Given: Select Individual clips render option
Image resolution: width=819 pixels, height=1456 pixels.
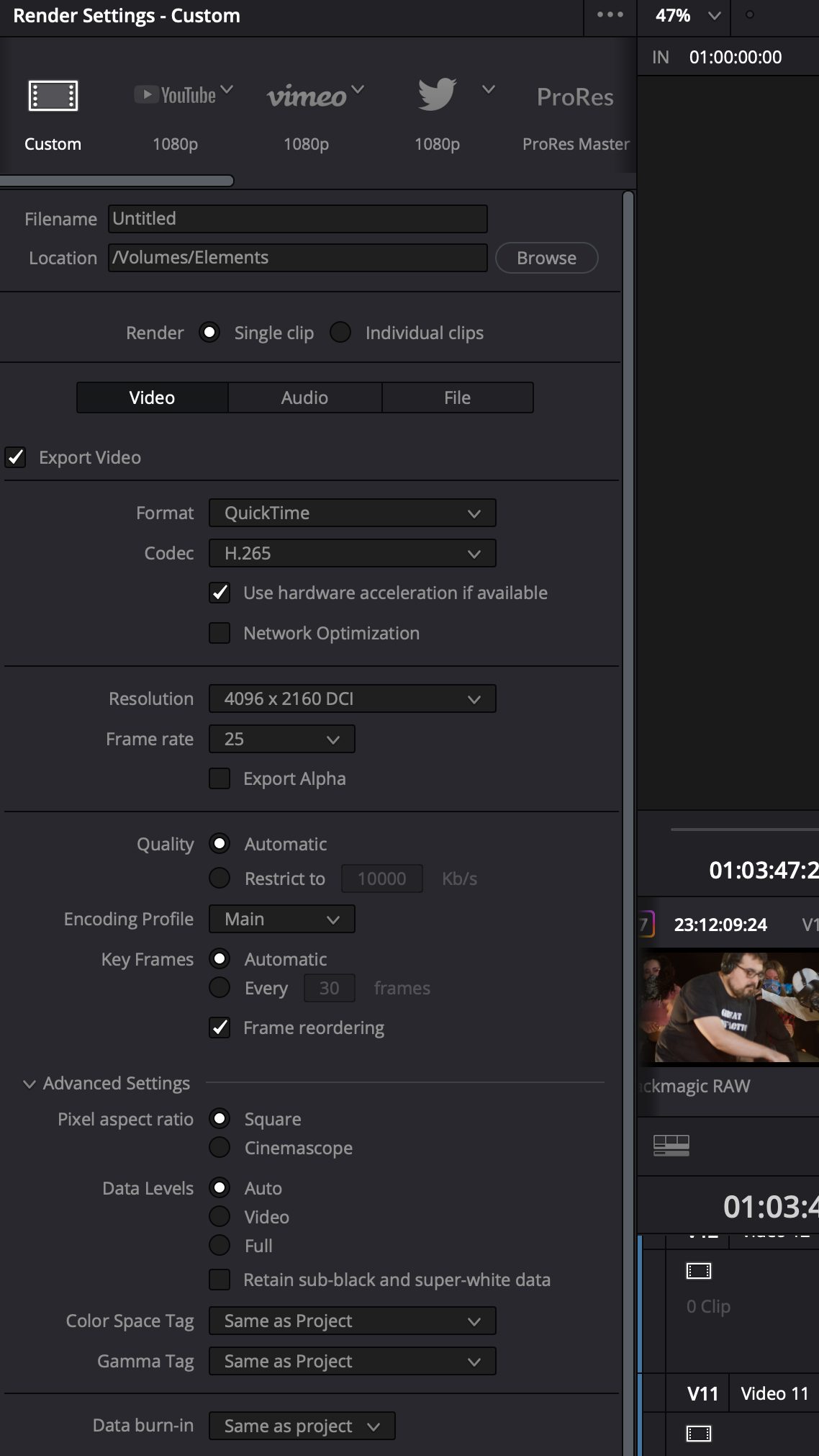Looking at the screenshot, I should point(340,333).
